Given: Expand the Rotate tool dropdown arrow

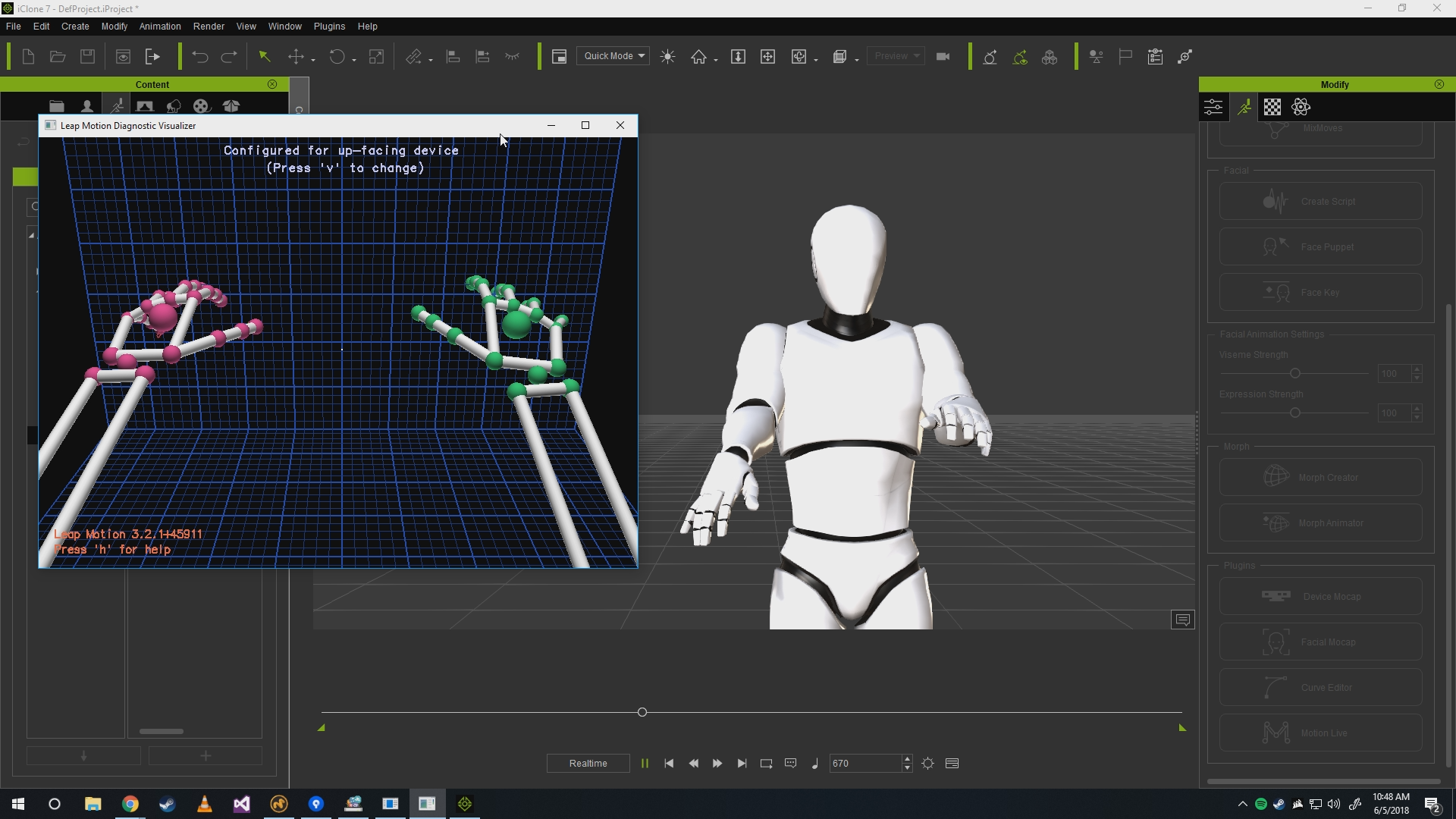Looking at the screenshot, I should (354, 60).
